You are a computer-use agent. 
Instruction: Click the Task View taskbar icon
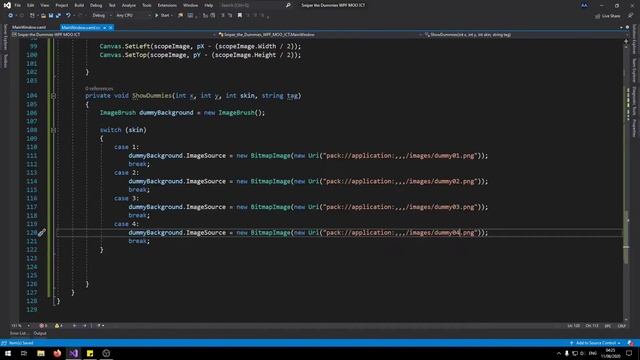pyautogui.click(x=24, y=353)
